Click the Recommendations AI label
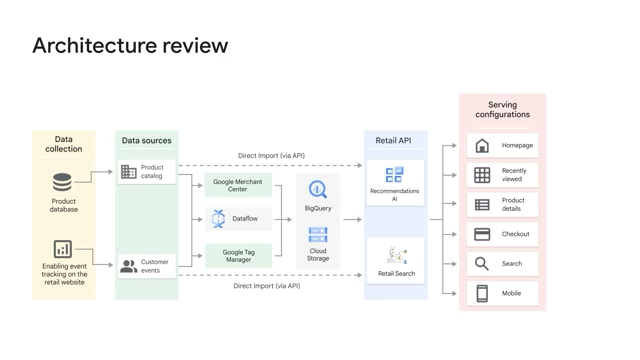640x360 pixels. pyautogui.click(x=395, y=195)
